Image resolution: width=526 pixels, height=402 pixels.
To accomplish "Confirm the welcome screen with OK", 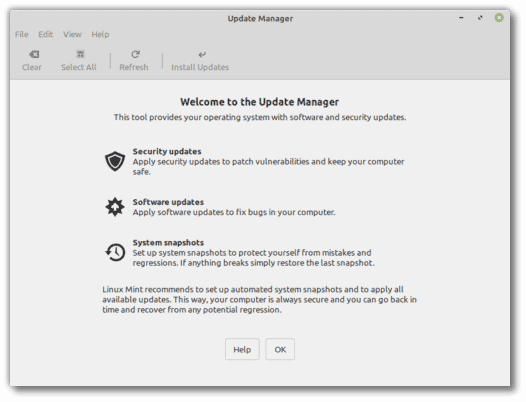I will pos(280,349).
